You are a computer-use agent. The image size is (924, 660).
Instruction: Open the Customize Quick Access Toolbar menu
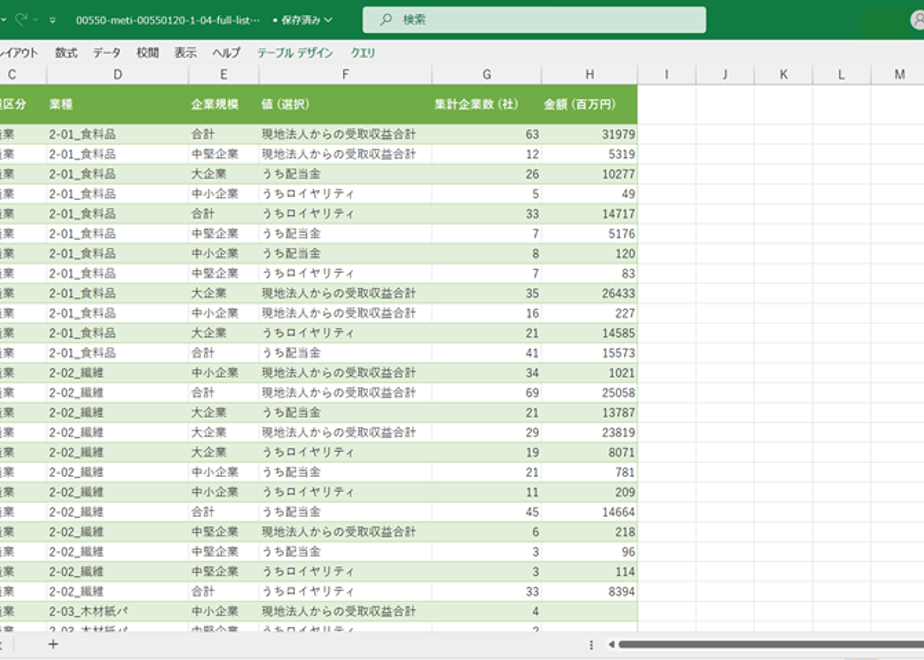[52, 20]
